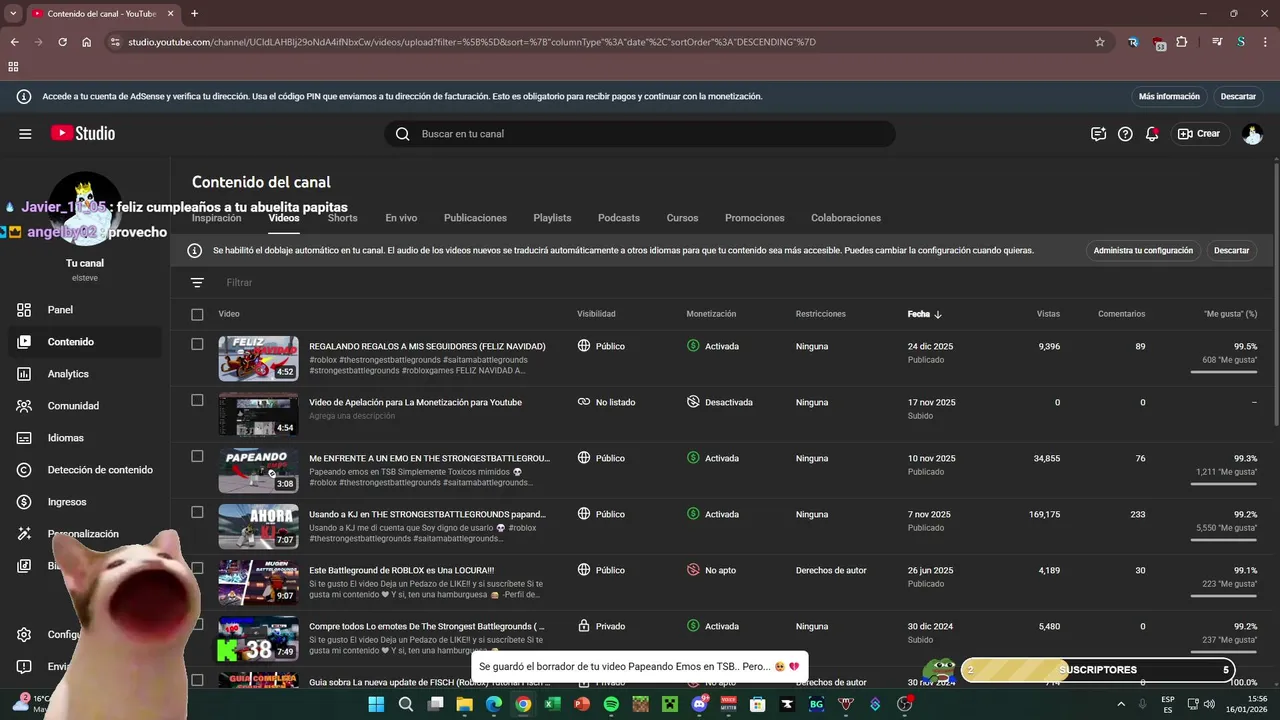Click Más información on AdSense banner
1280x720 pixels.
point(1169,97)
